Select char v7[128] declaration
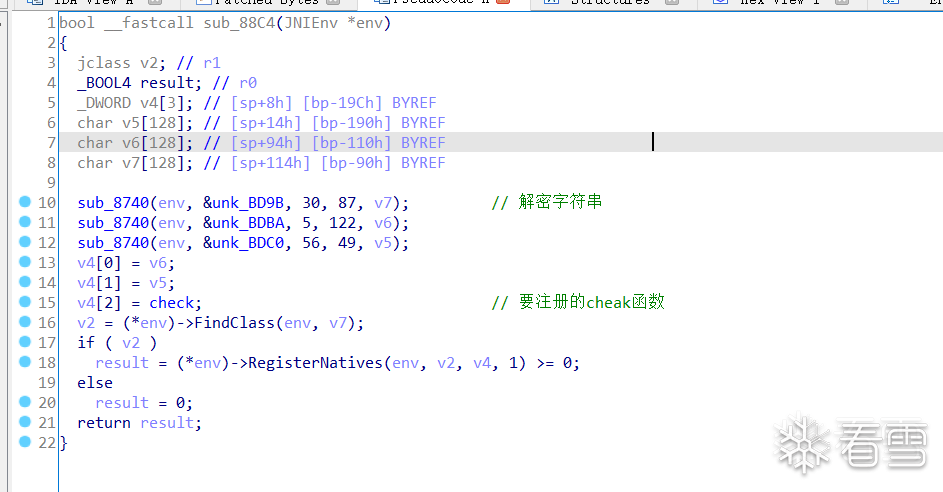Screen dimensions: 943x492 coord(135,163)
